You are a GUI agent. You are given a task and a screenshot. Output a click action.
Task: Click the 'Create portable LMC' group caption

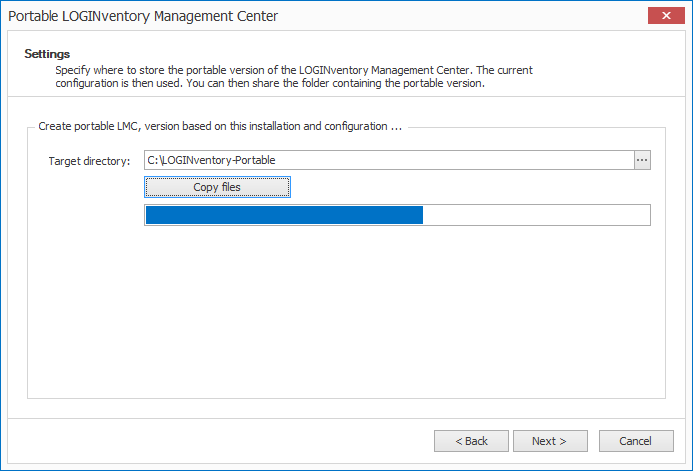pyautogui.click(x=220, y=126)
